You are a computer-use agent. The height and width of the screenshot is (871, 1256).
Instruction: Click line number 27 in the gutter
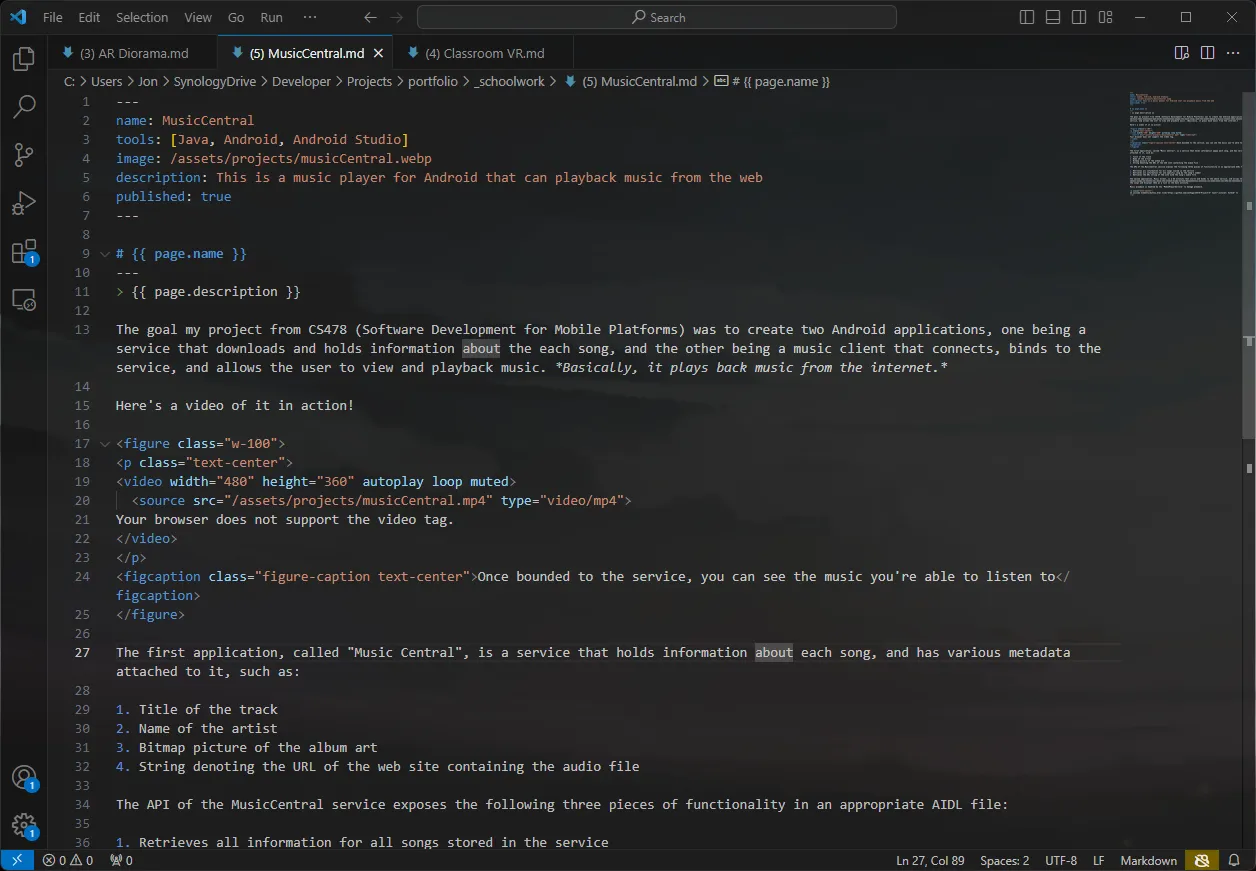point(82,653)
